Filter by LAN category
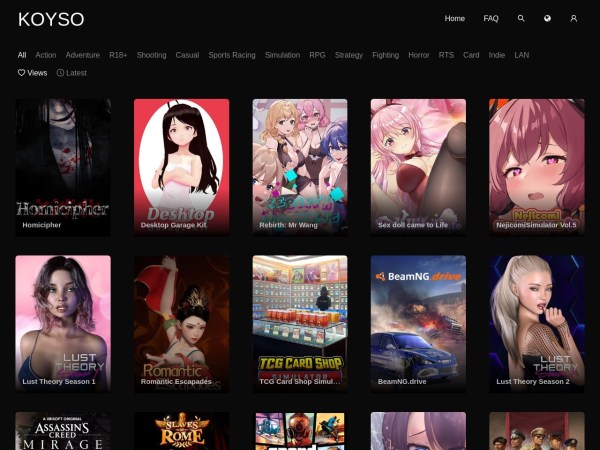Screen dimensions: 600x450 click(522, 55)
